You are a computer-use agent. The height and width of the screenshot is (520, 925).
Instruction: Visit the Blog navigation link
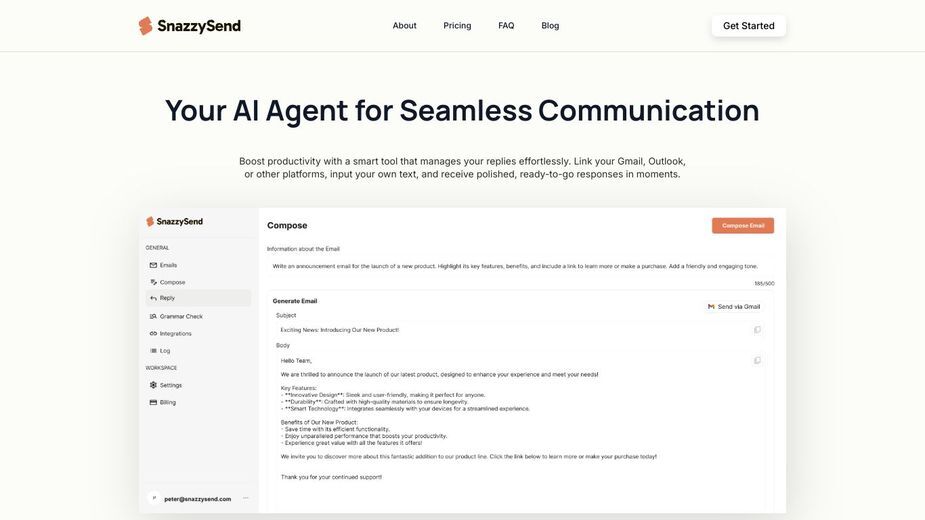550,26
